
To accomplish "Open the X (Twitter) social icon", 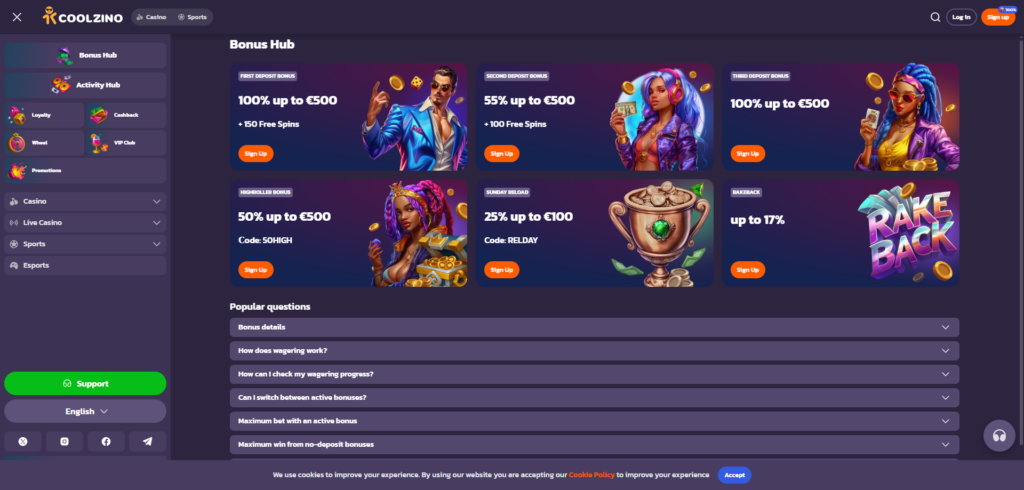I will coord(23,442).
